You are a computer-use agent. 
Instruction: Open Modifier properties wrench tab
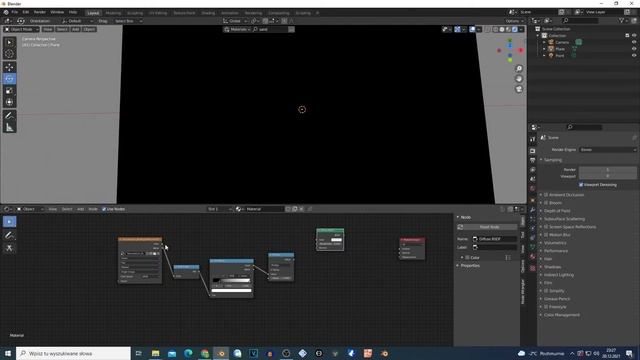(532, 209)
